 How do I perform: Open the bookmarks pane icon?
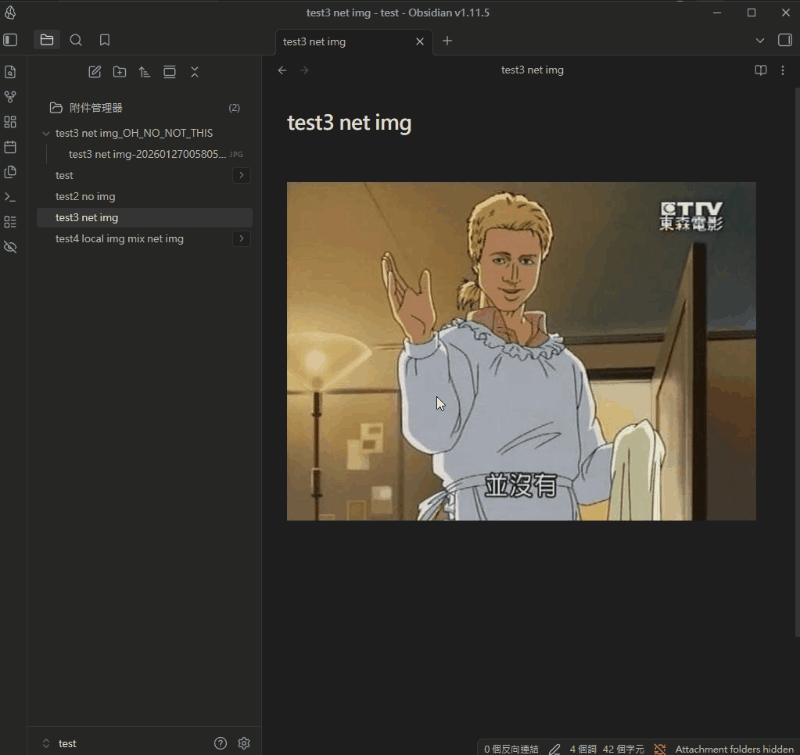[x=105, y=40]
